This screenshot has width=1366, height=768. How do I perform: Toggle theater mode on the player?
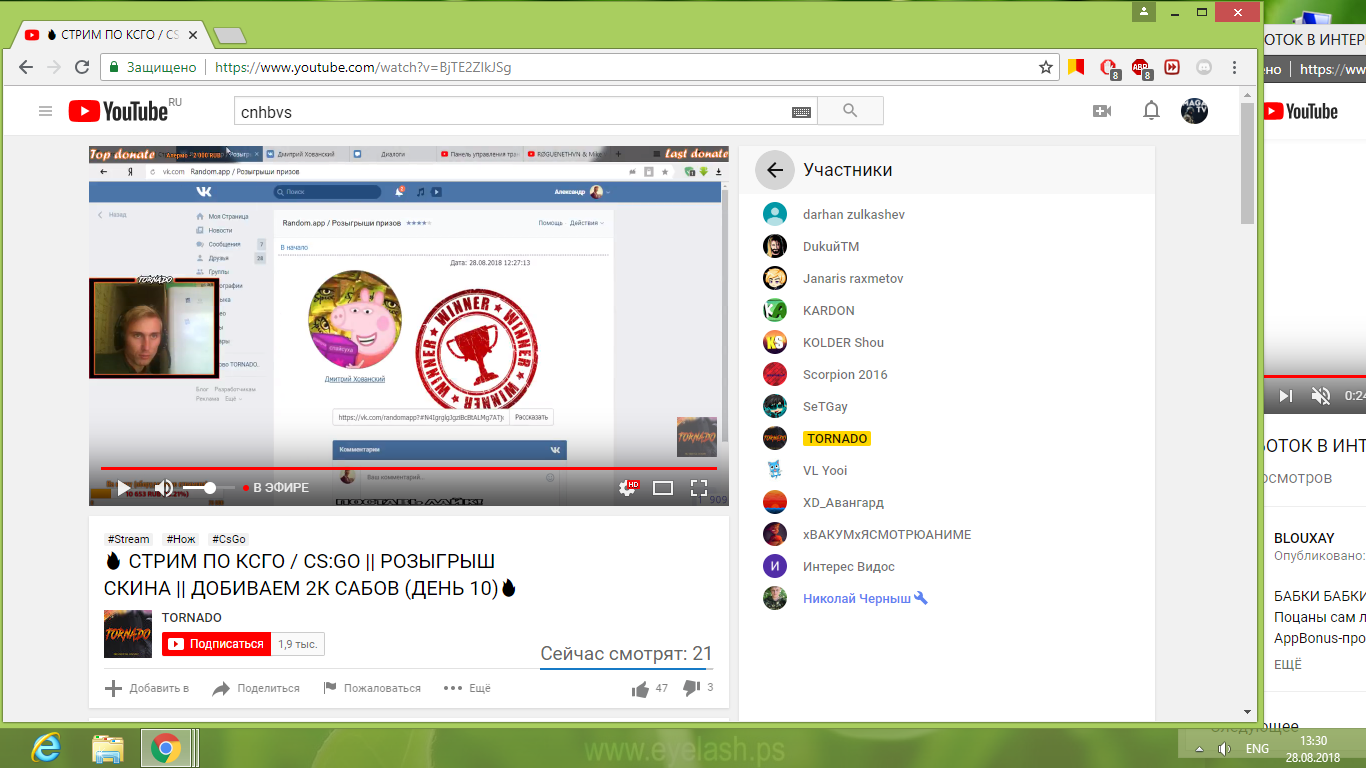coord(663,488)
